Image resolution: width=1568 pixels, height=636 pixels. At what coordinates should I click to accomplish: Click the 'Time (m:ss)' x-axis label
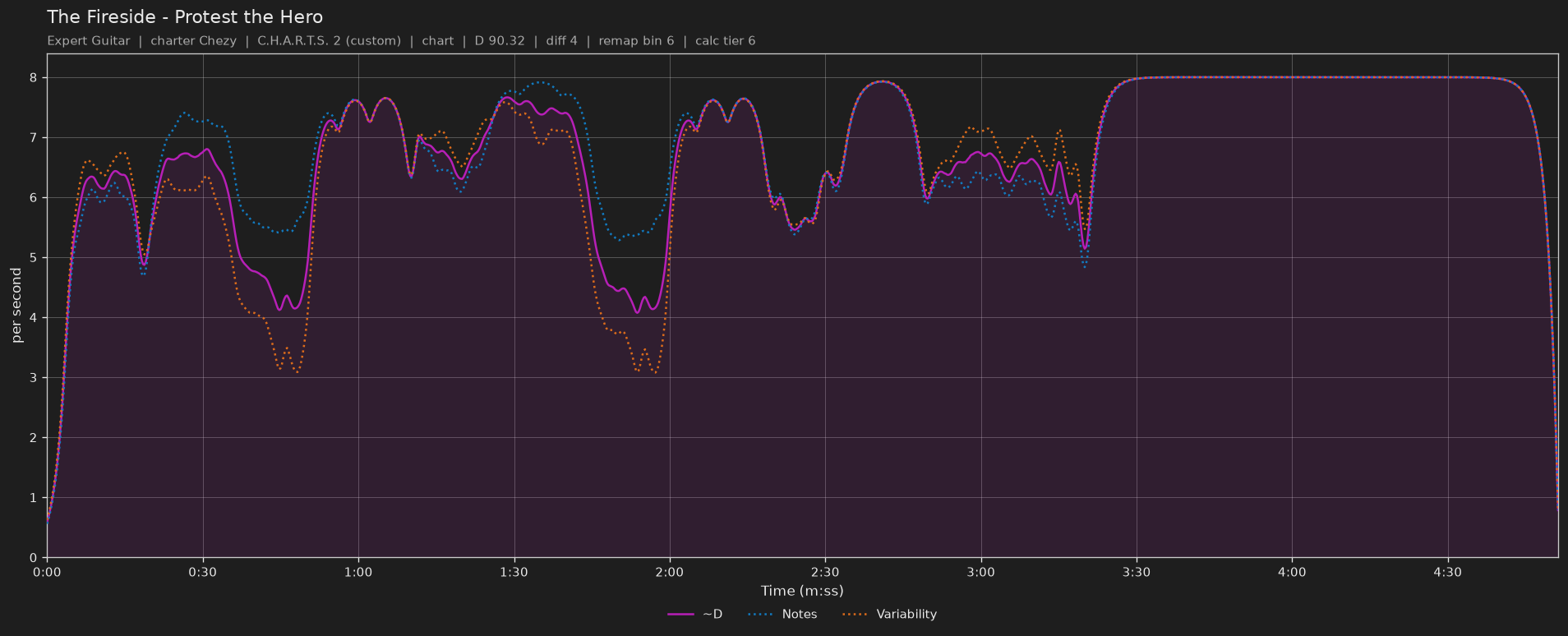click(802, 591)
